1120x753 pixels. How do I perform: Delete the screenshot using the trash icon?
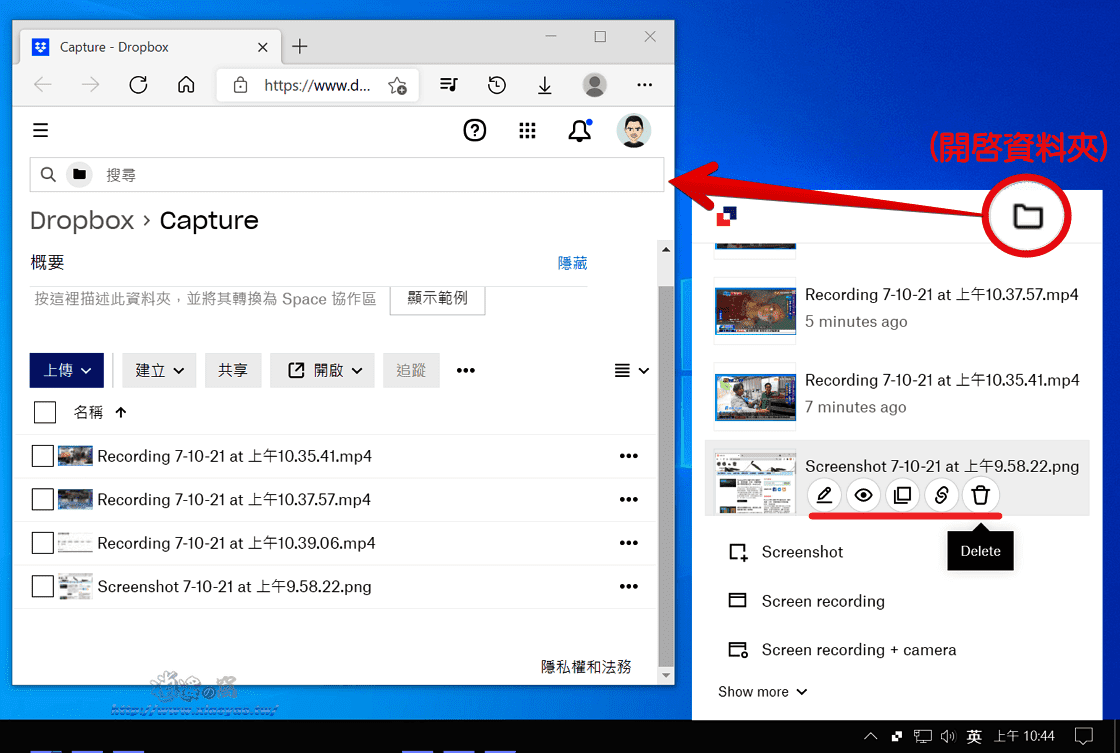[980, 495]
